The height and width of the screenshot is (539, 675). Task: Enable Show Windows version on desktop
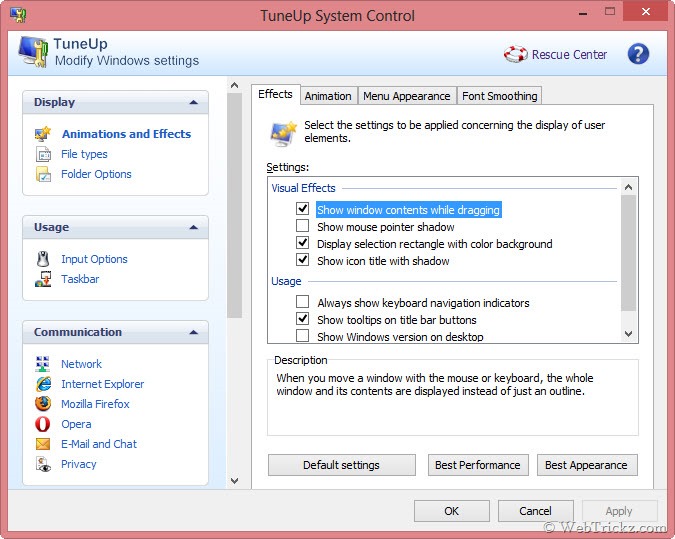pyautogui.click(x=303, y=335)
